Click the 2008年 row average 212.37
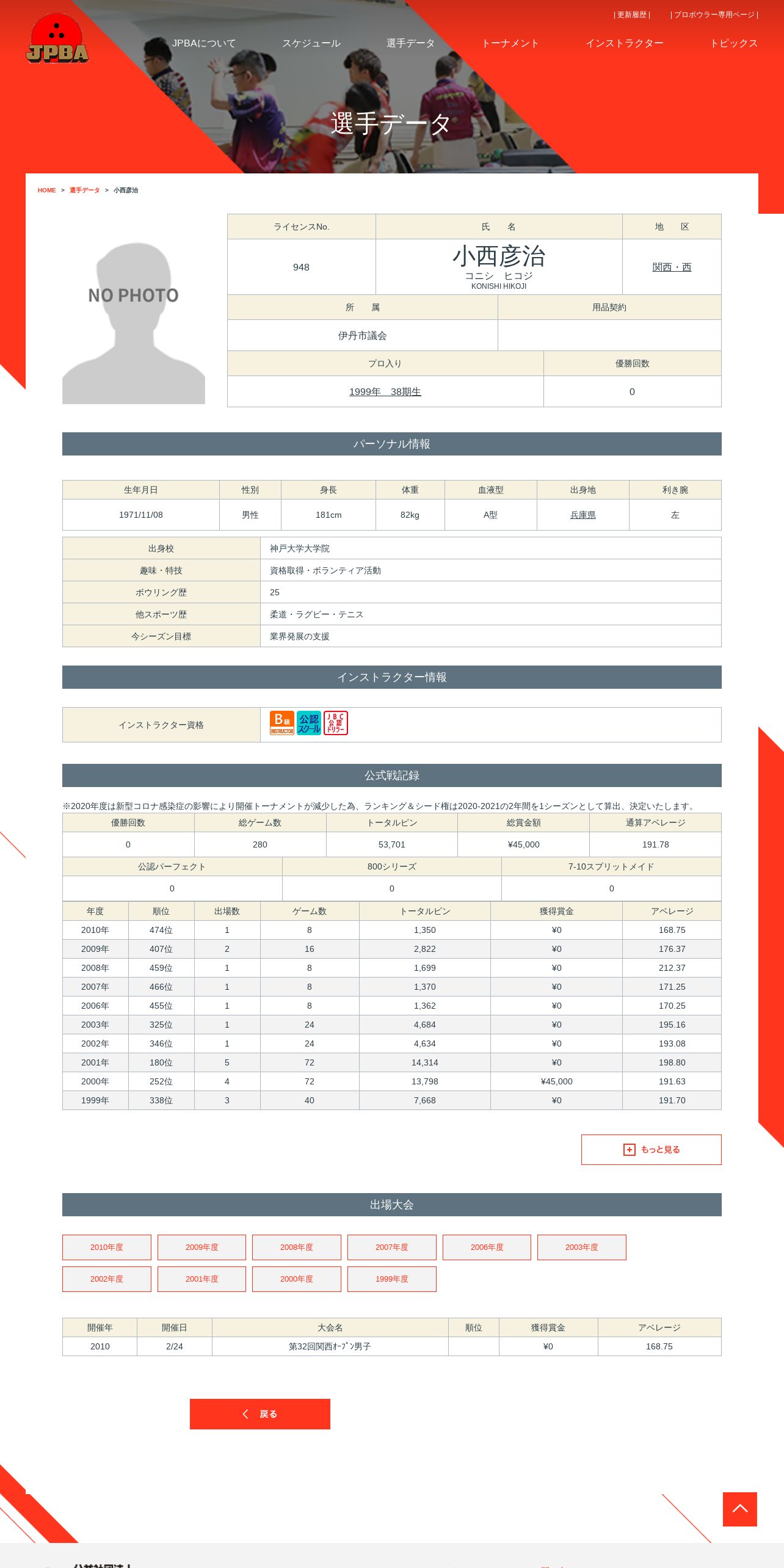Screen dimensions: 784x1568 coord(672,968)
